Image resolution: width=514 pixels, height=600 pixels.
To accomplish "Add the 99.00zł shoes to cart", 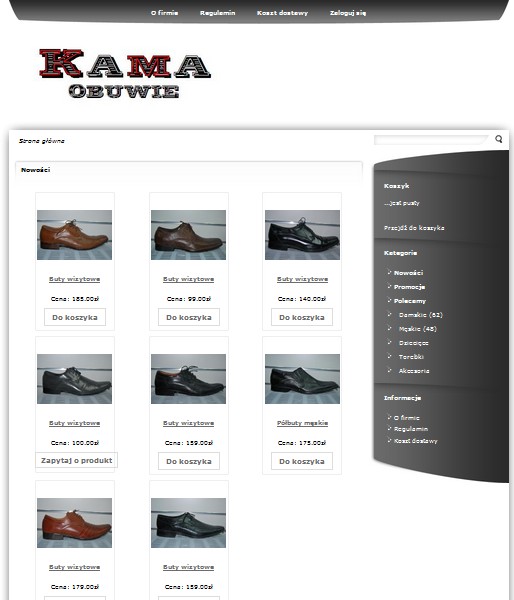I will (x=189, y=317).
